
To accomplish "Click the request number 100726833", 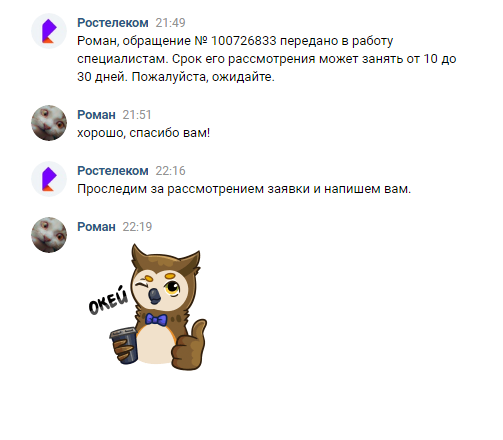I will (x=244, y=41).
